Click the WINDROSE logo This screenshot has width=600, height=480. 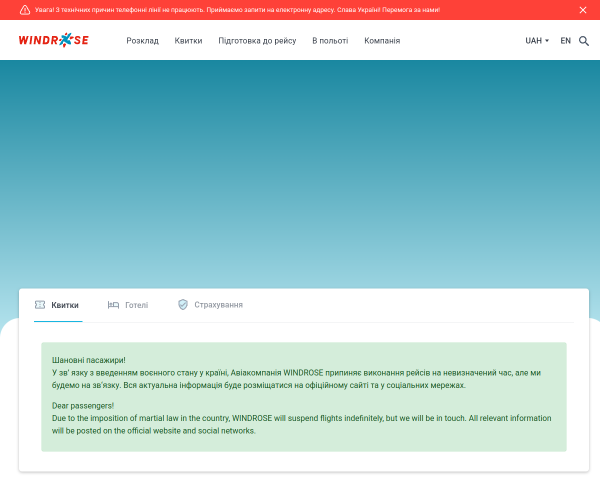(54, 40)
